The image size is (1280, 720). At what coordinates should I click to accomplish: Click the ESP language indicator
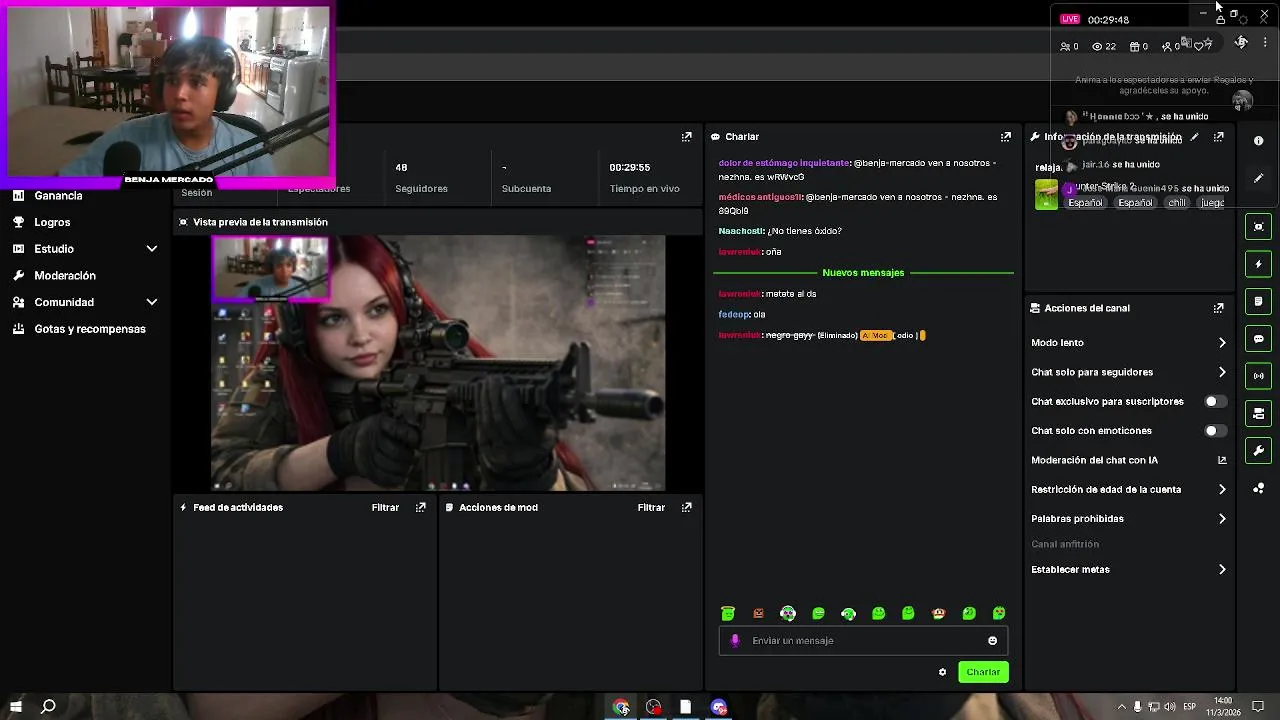tap(1190, 707)
